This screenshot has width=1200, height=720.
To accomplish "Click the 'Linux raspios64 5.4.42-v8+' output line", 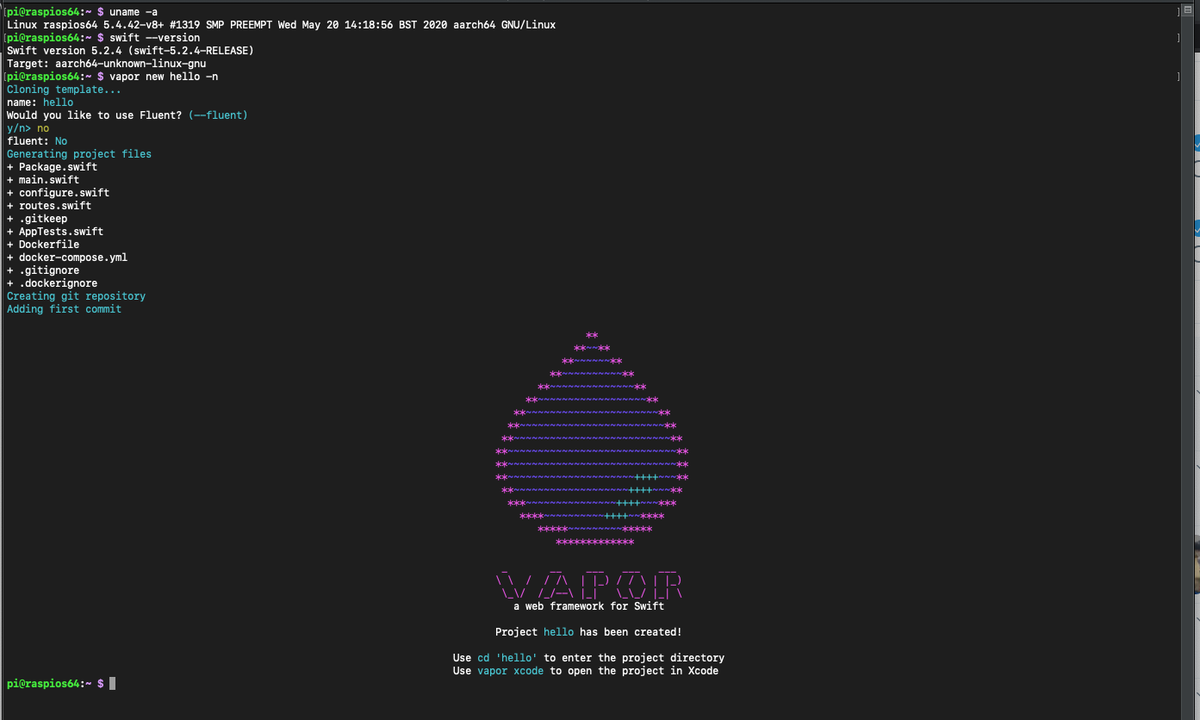I will click(x=281, y=24).
